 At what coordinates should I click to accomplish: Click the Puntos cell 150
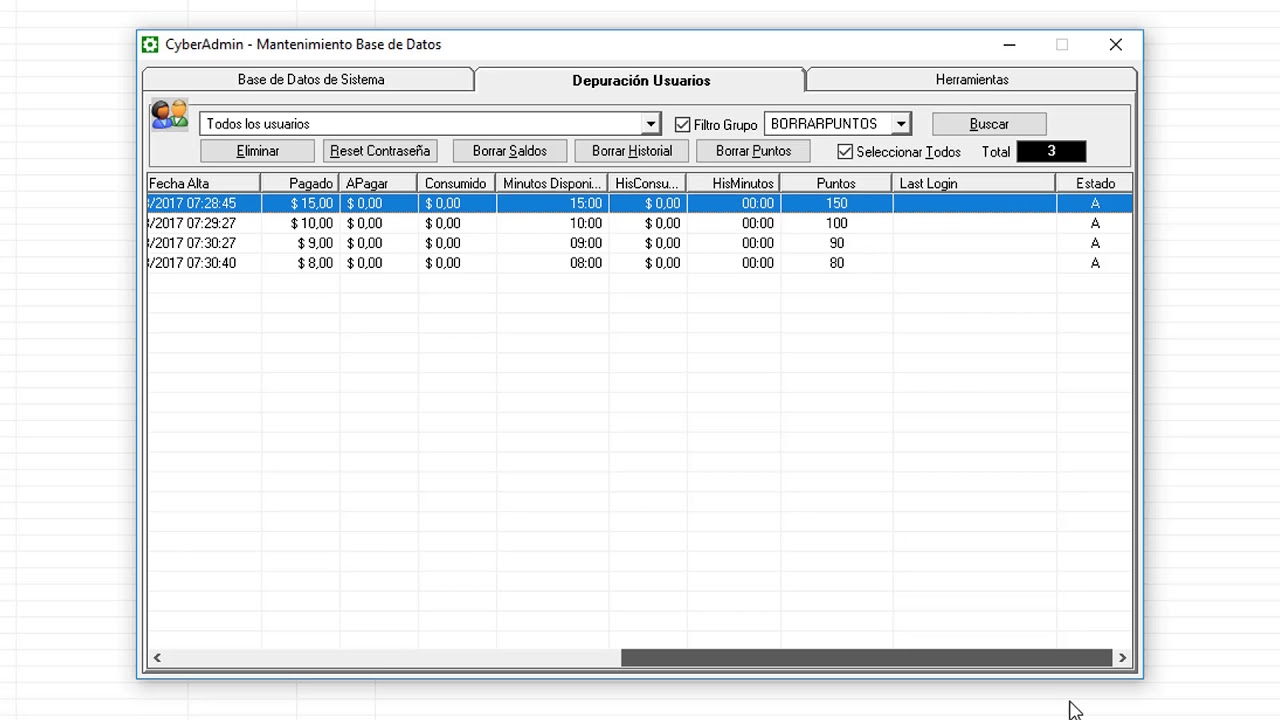tap(836, 204)
